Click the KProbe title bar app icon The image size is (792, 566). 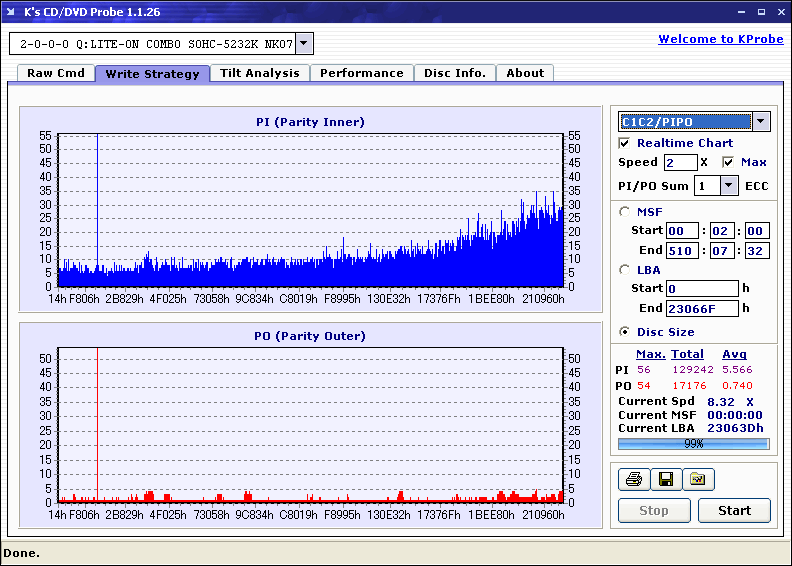point(11,12)
